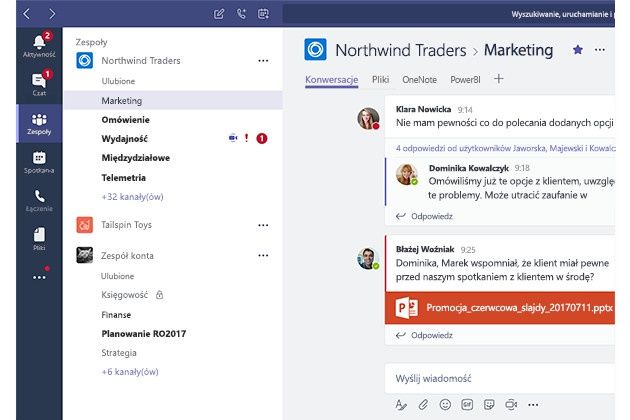Viewport: 630px width, 420px height.
Task: Open Marketing channel options ellipsis in header
Action: [x=600, y=50]
